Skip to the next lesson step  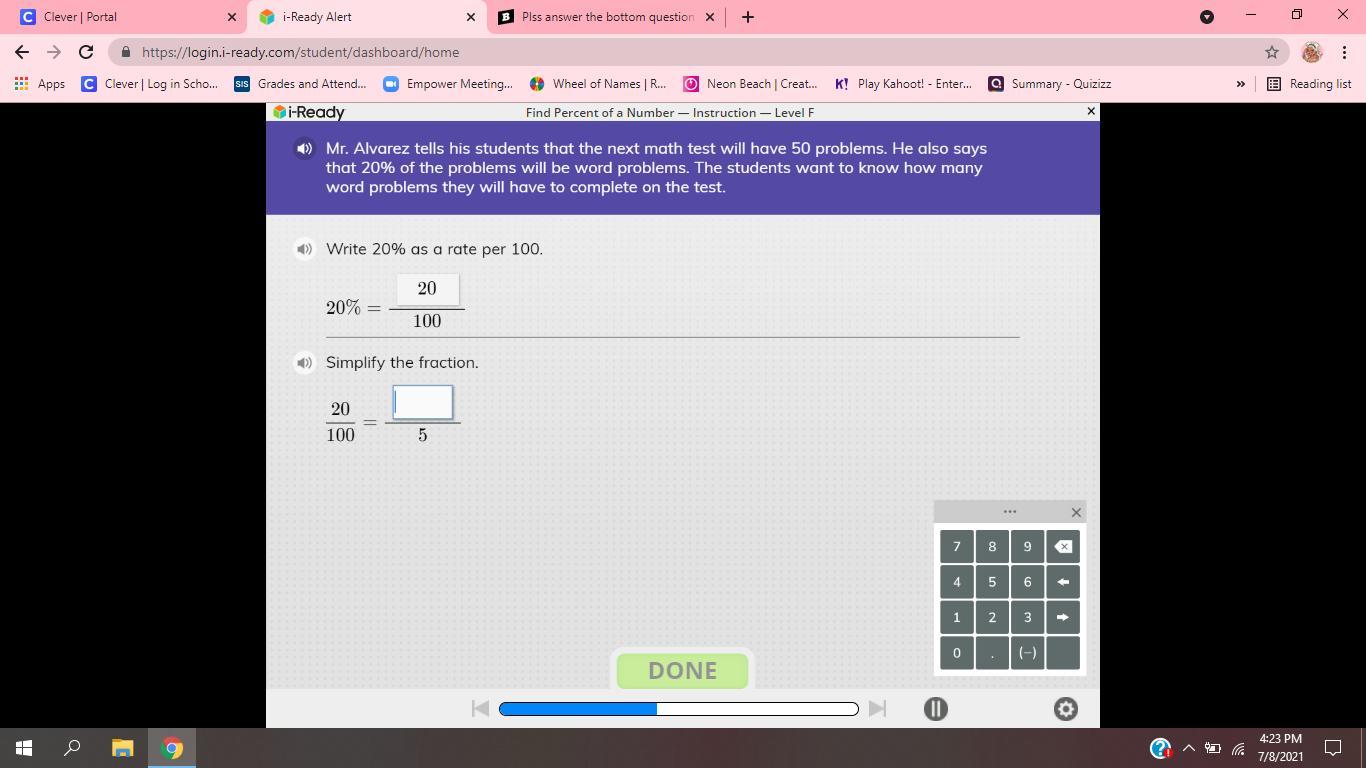pyautogui.click(x=877, y=708)
